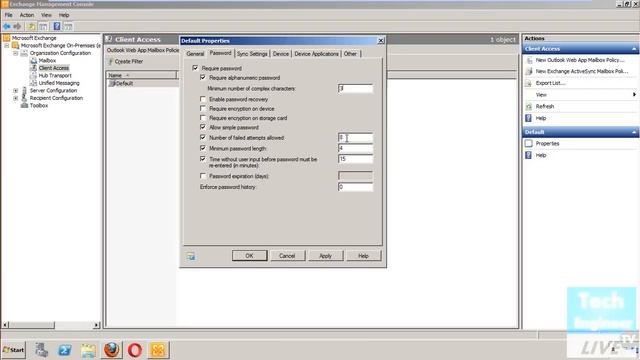Image resolution: width=640 pixels, height=360 pixels.
Task: Click the blue Help toolbar icon
Action: coord(57,27)
